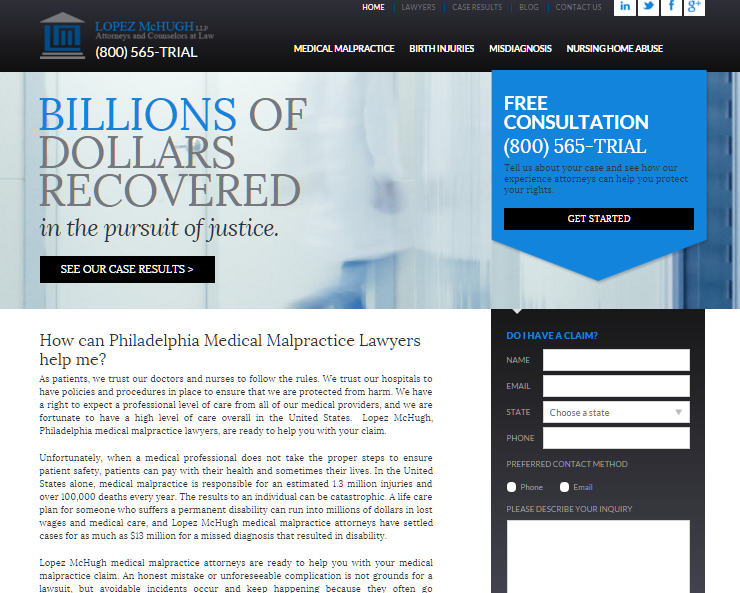Open the LinkedIn social icon
The width and height of the screenshot is (740, 593).
pos(624,7)
